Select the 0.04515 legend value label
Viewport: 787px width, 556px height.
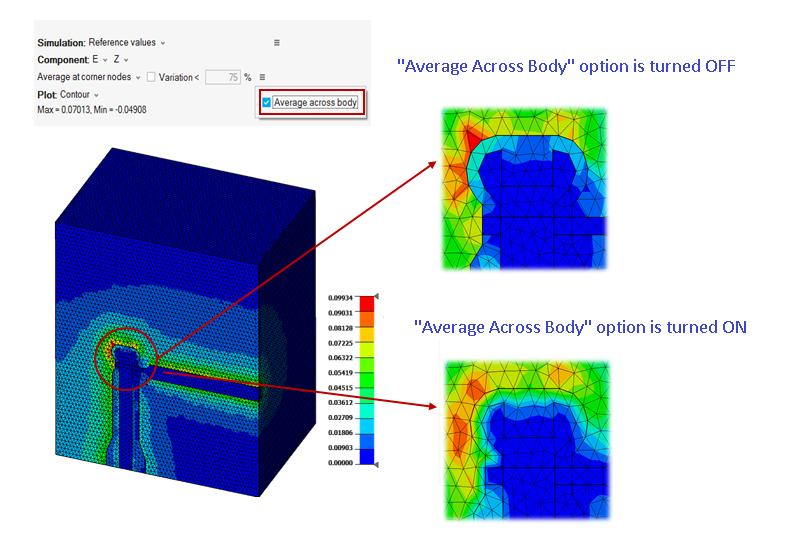[x=341, y=387]
